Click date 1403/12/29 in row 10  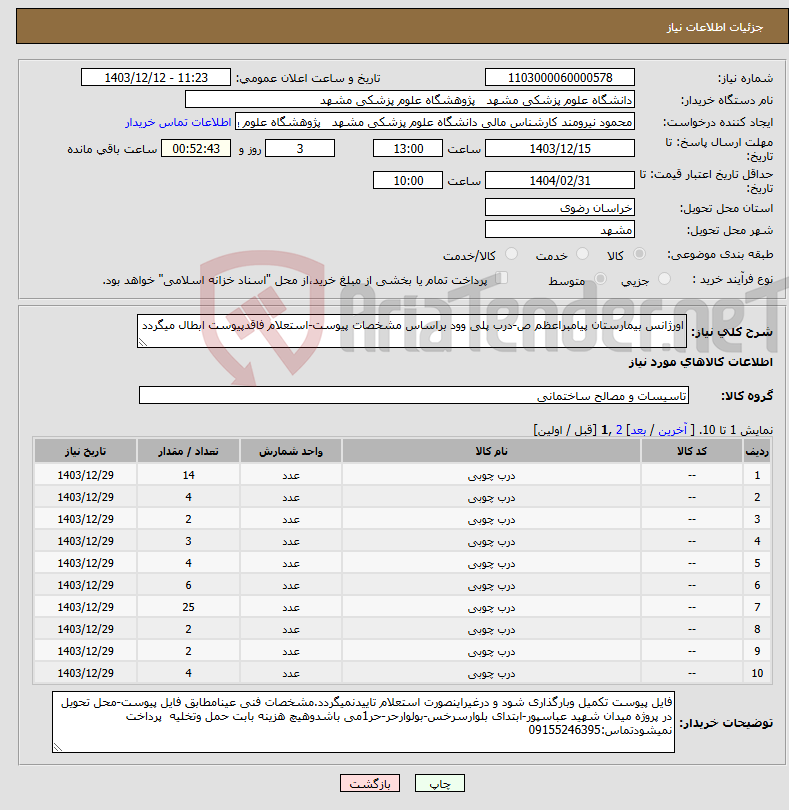point(85,674)
